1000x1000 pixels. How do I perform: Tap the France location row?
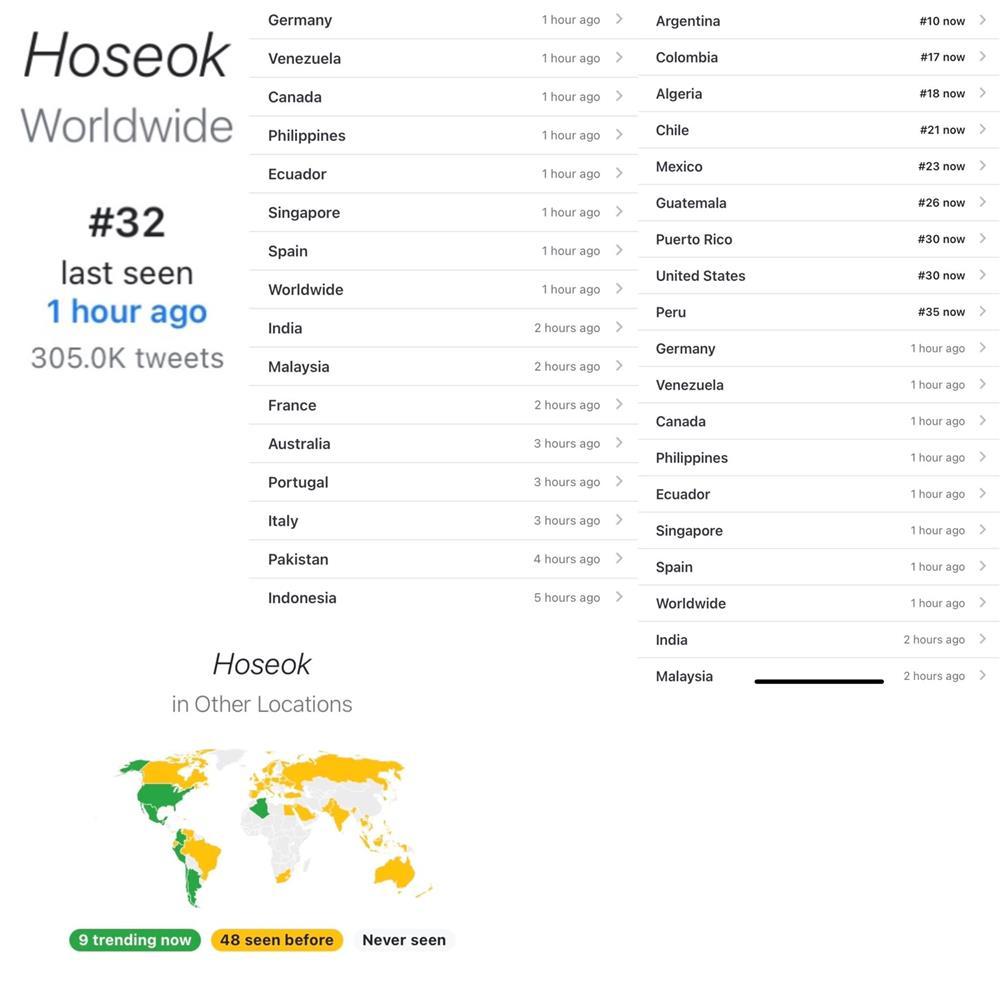coord(440,405)
